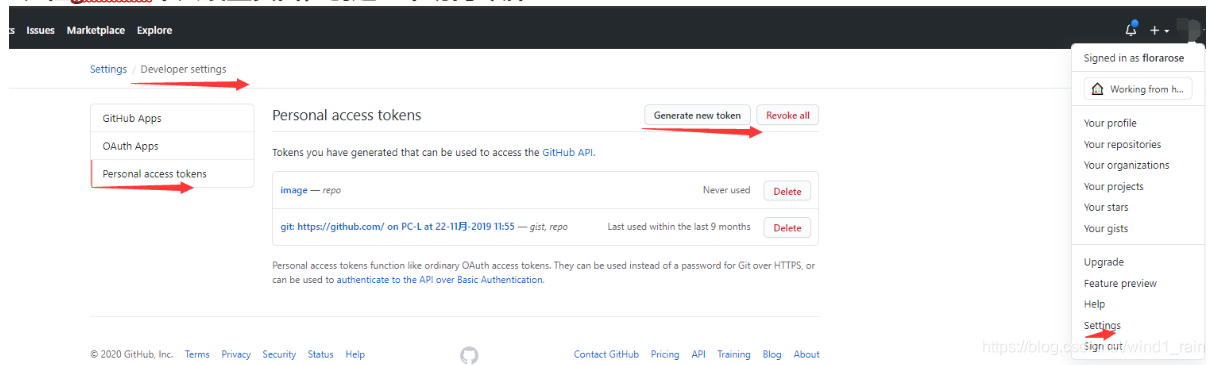Viewport: 1214px width, 365px height.
Task: Open Blog footer link
Action: 772,354
